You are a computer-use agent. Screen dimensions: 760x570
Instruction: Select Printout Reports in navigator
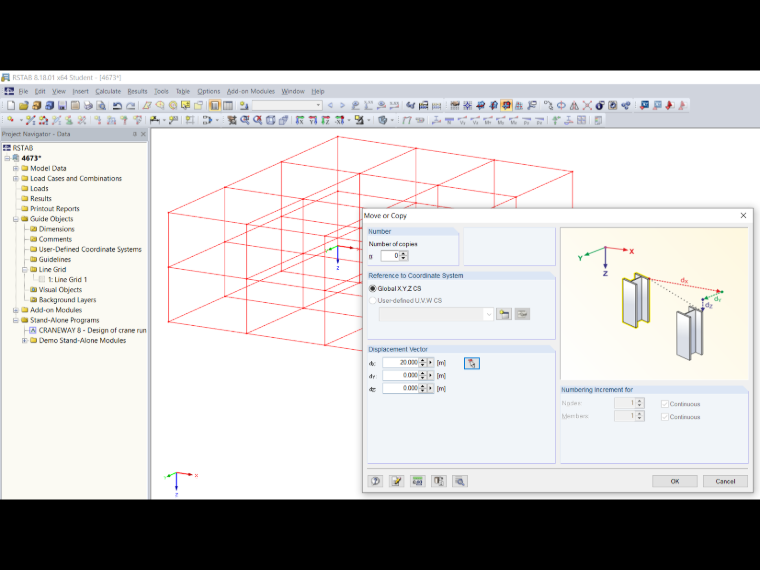tap(55, 209)
